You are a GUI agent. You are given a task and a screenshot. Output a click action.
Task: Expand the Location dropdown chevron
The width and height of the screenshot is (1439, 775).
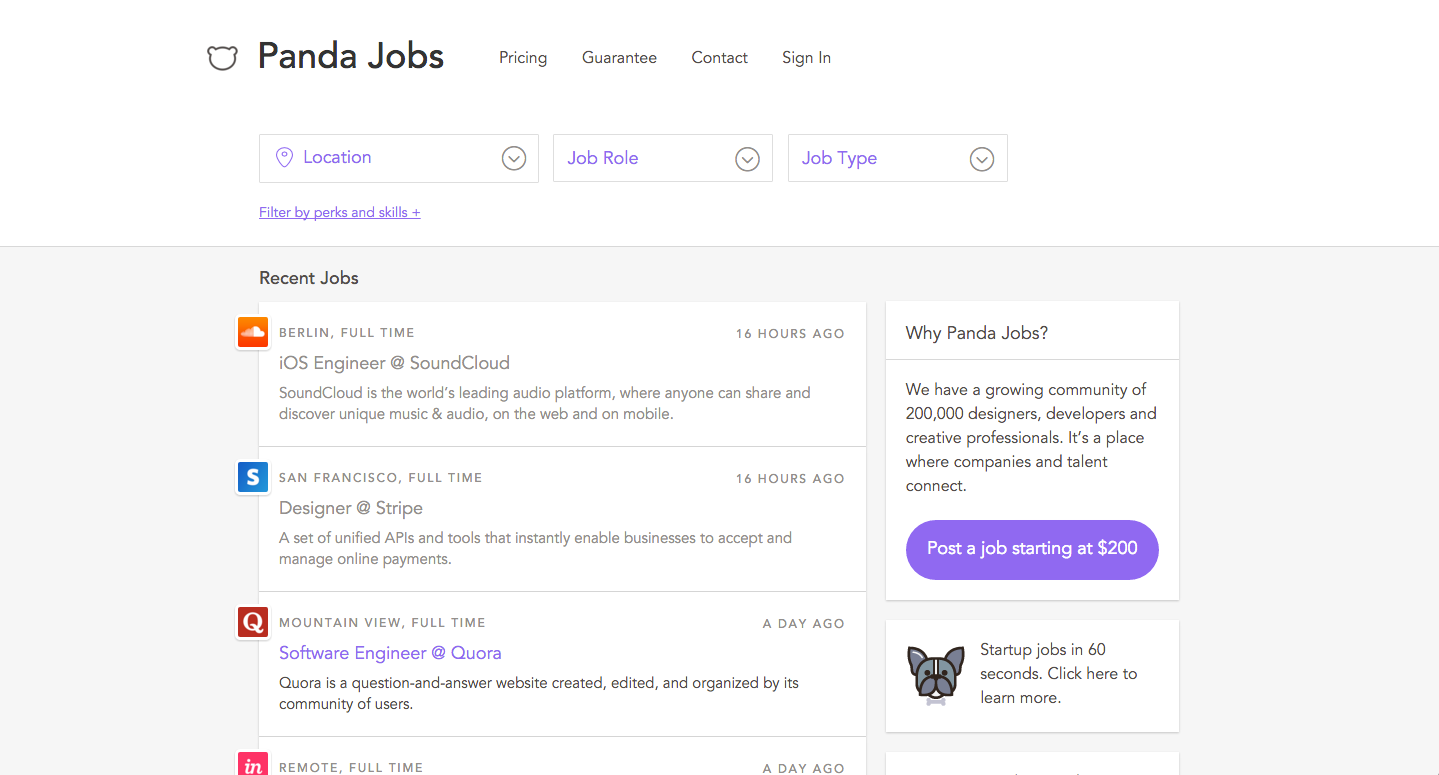[514, 158]
